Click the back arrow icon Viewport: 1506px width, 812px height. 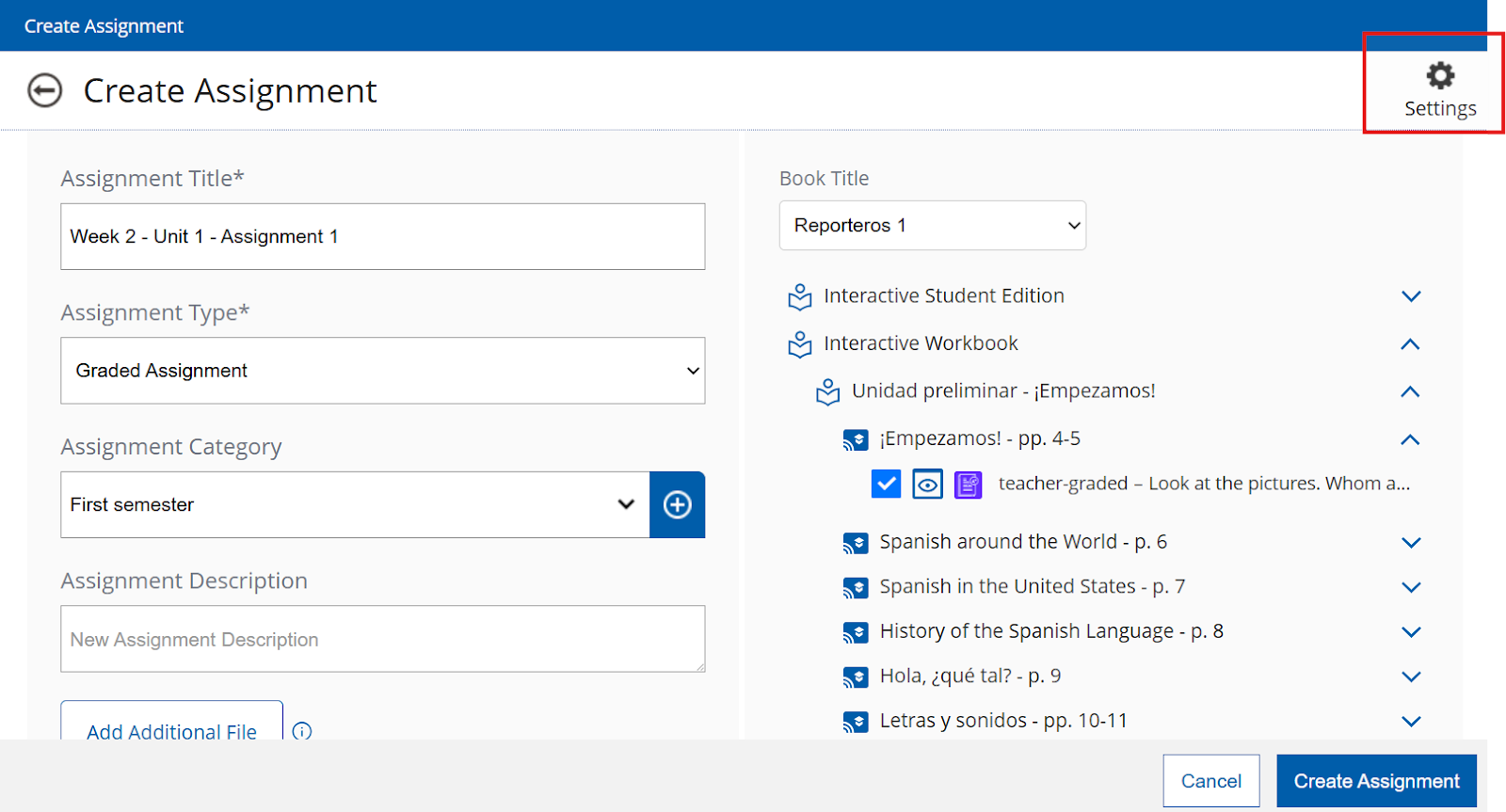click(44, 91)
